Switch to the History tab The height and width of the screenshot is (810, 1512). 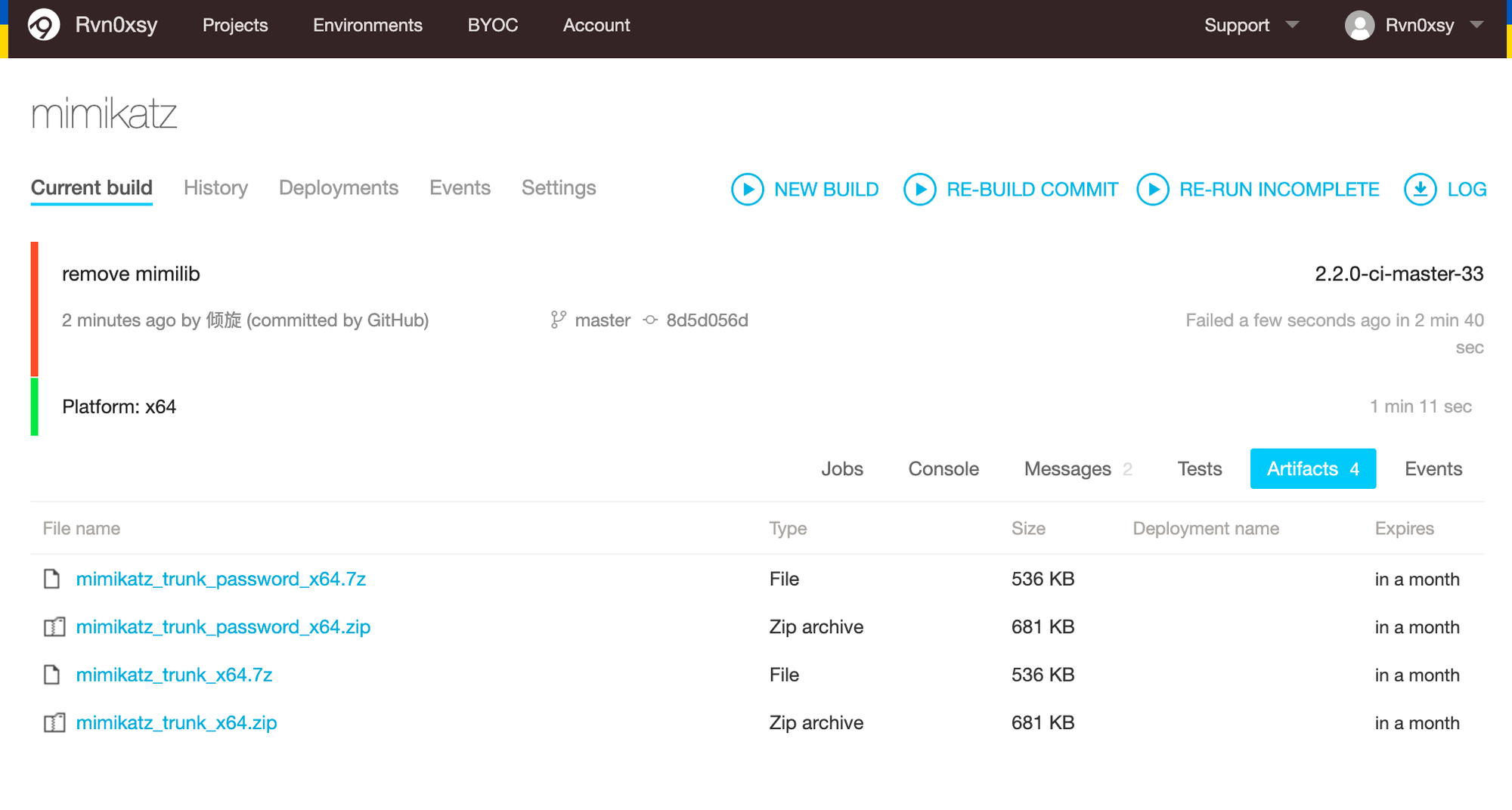click(x=215, y=187)
